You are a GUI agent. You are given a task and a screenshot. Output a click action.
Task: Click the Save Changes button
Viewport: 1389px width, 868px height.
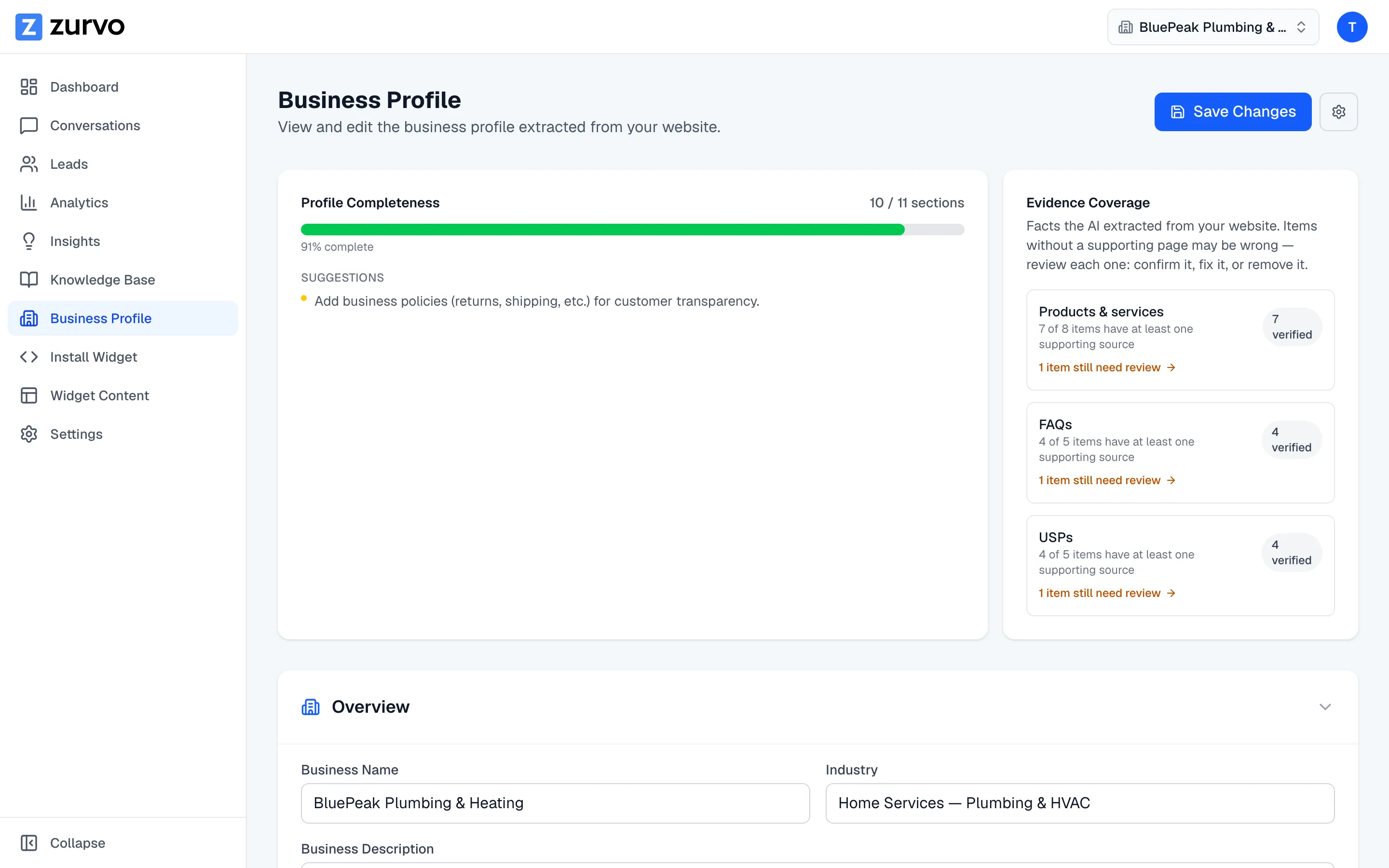pyautogui.click(x=1232, y=112)
